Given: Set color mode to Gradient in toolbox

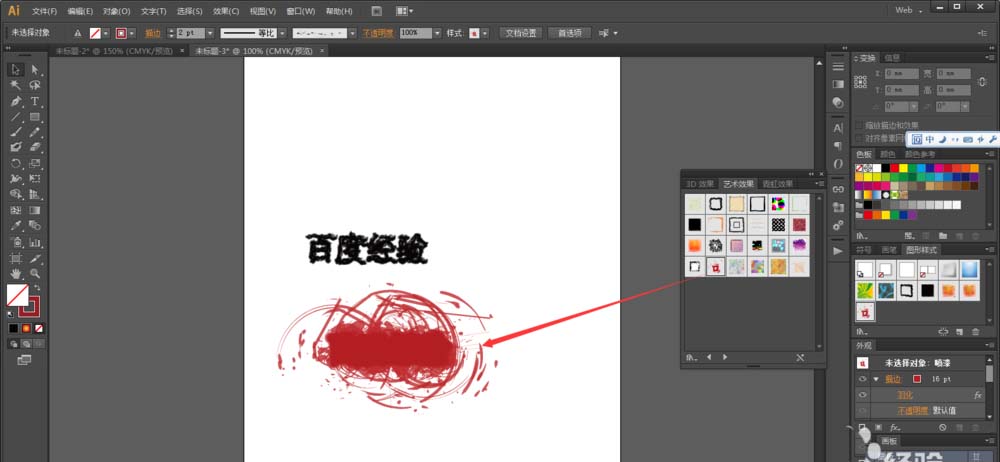Looking at the screenshot, I should pyautogui.click(x=26, y=328).
